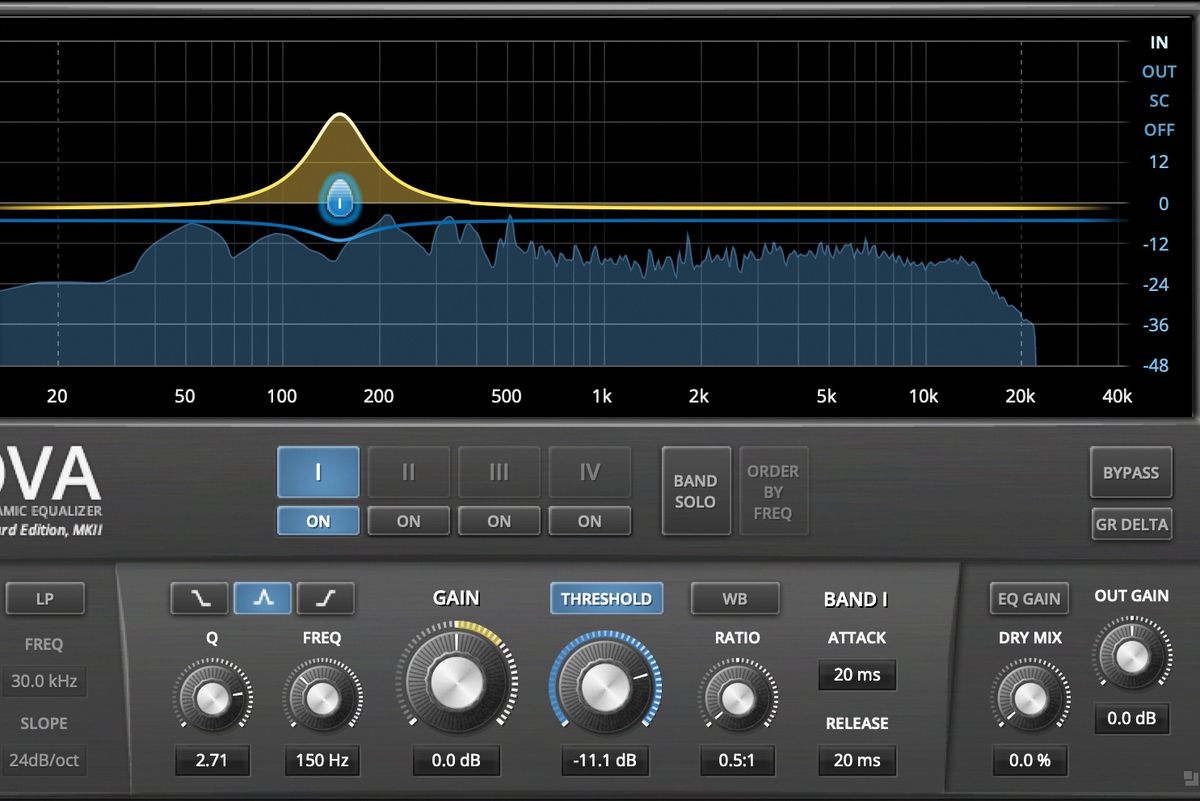Open the SLOPE selector showing 24dB/oct
The height and width of the screenshot is (801, 1200).
(44, 760)
